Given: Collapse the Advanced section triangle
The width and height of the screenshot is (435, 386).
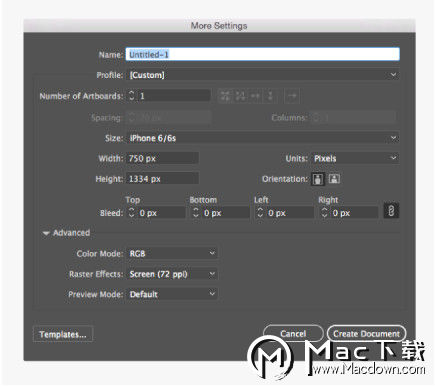Looking at the screenshot, I should [46, 233].
